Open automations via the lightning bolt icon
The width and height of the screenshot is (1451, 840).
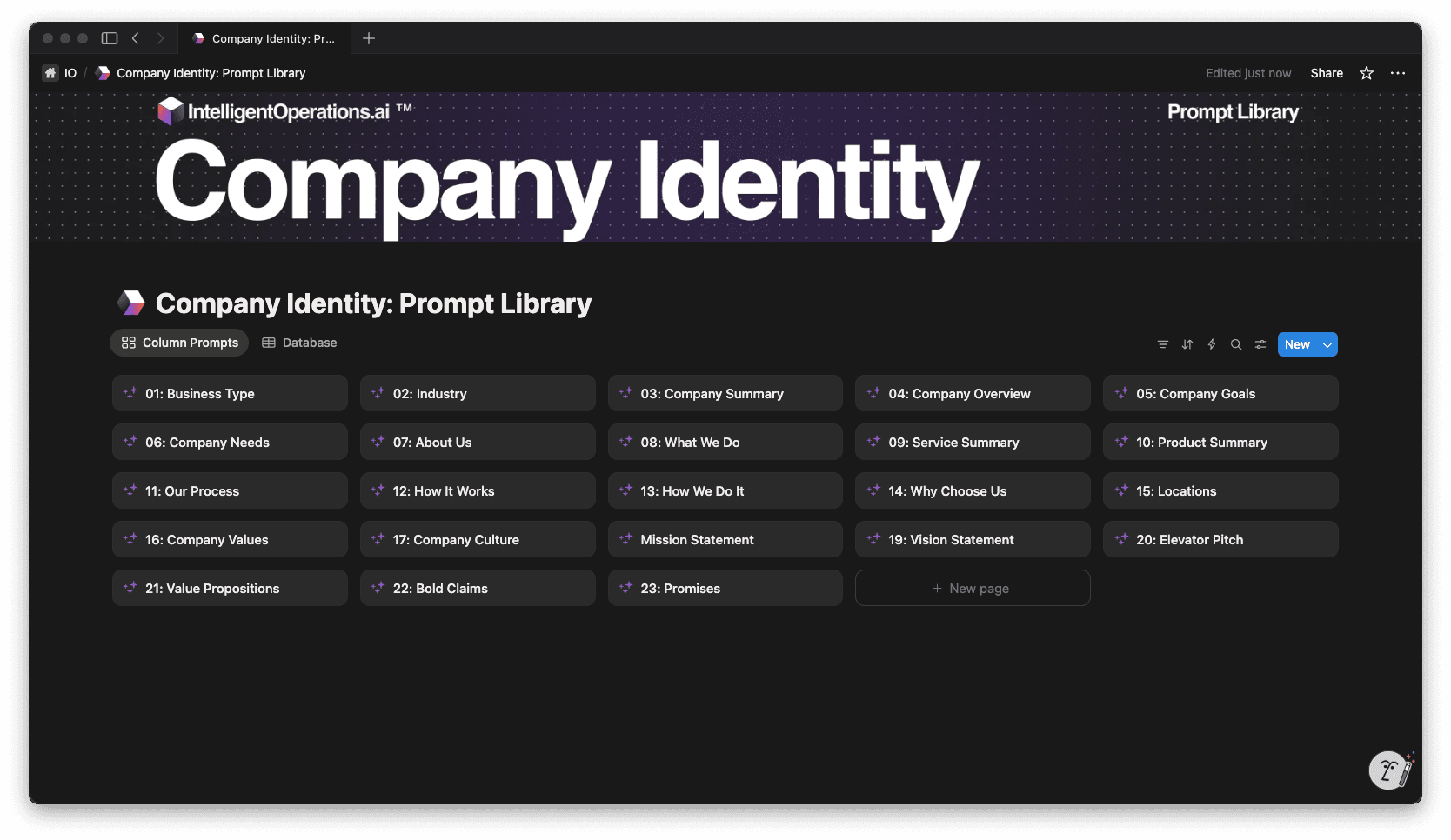(1212, 343)
